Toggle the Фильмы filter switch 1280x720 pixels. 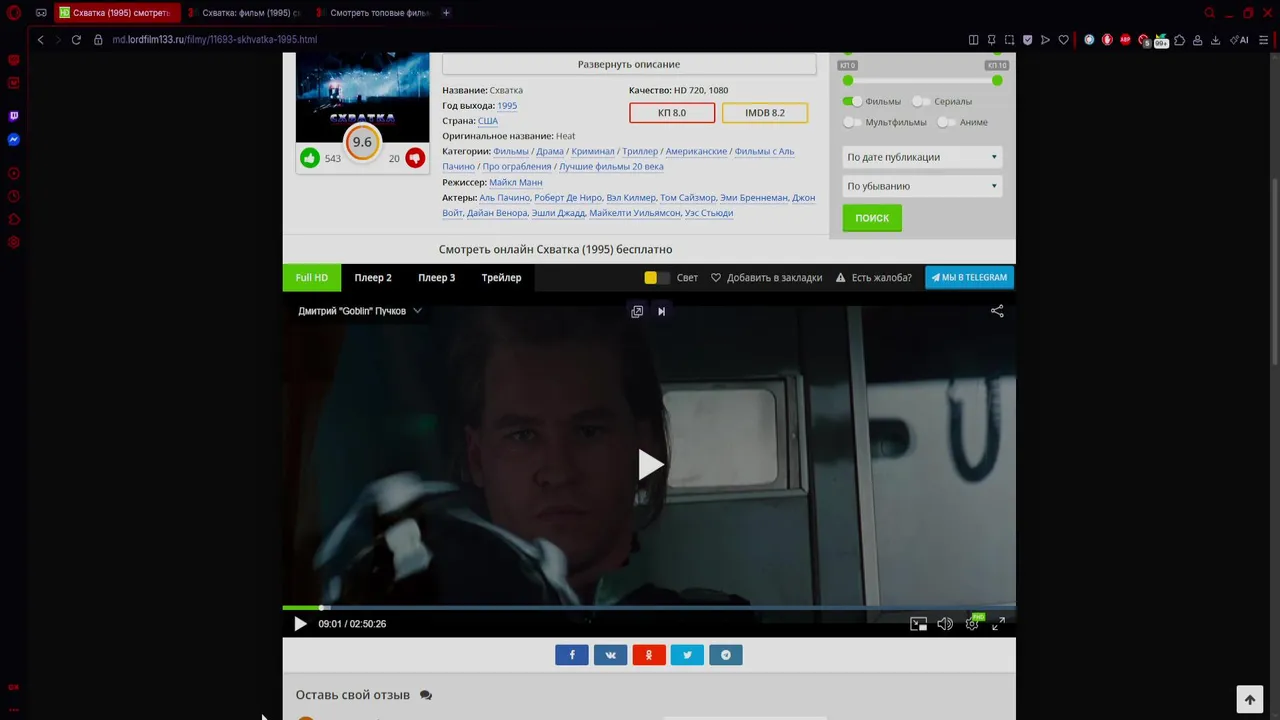pos(852,101)
